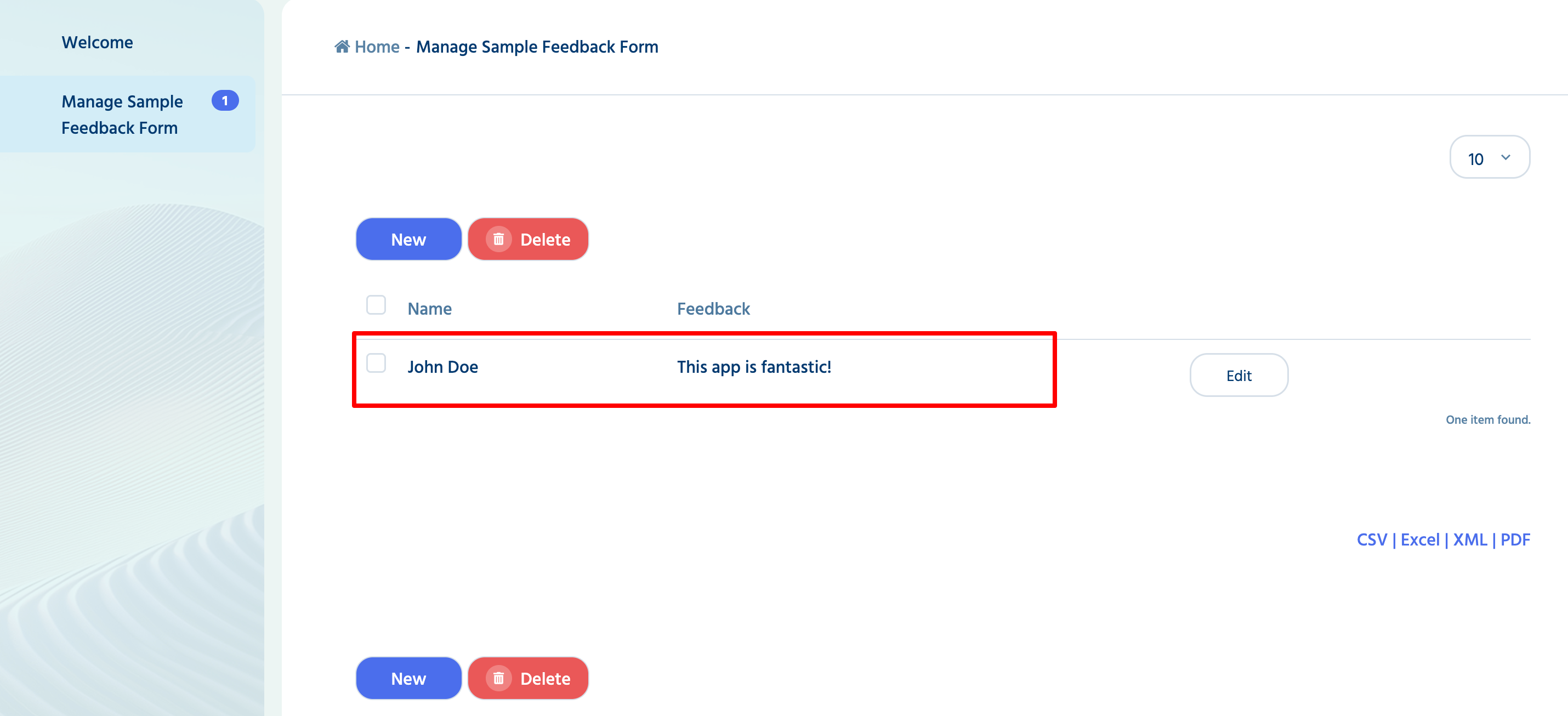Toggle the select-all checkbox in table header
The width and height of the screenshot is (1568, 716).
(x=376, y=305)
